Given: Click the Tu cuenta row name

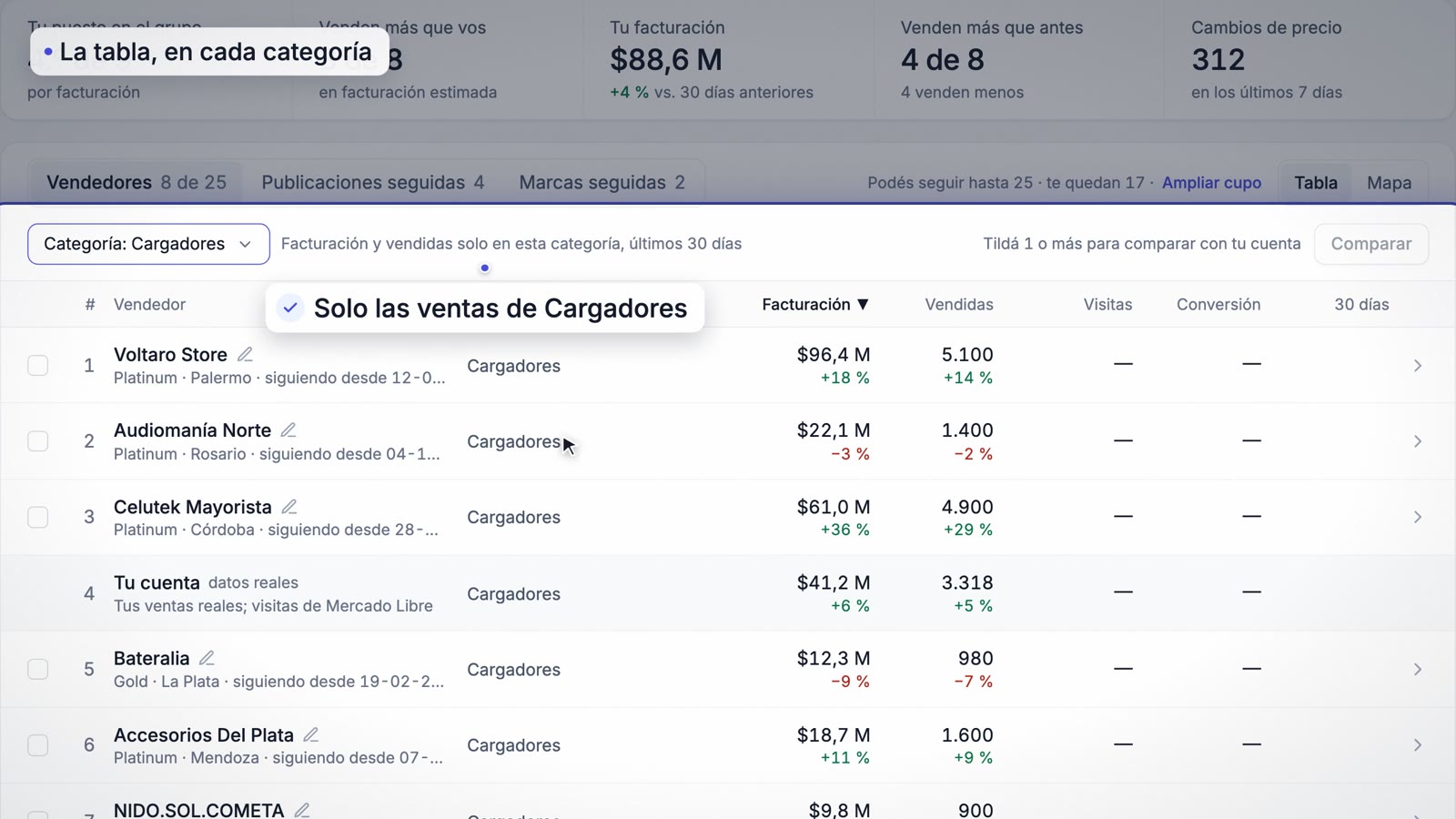Looking at the screenshot, I should [157, 582].
